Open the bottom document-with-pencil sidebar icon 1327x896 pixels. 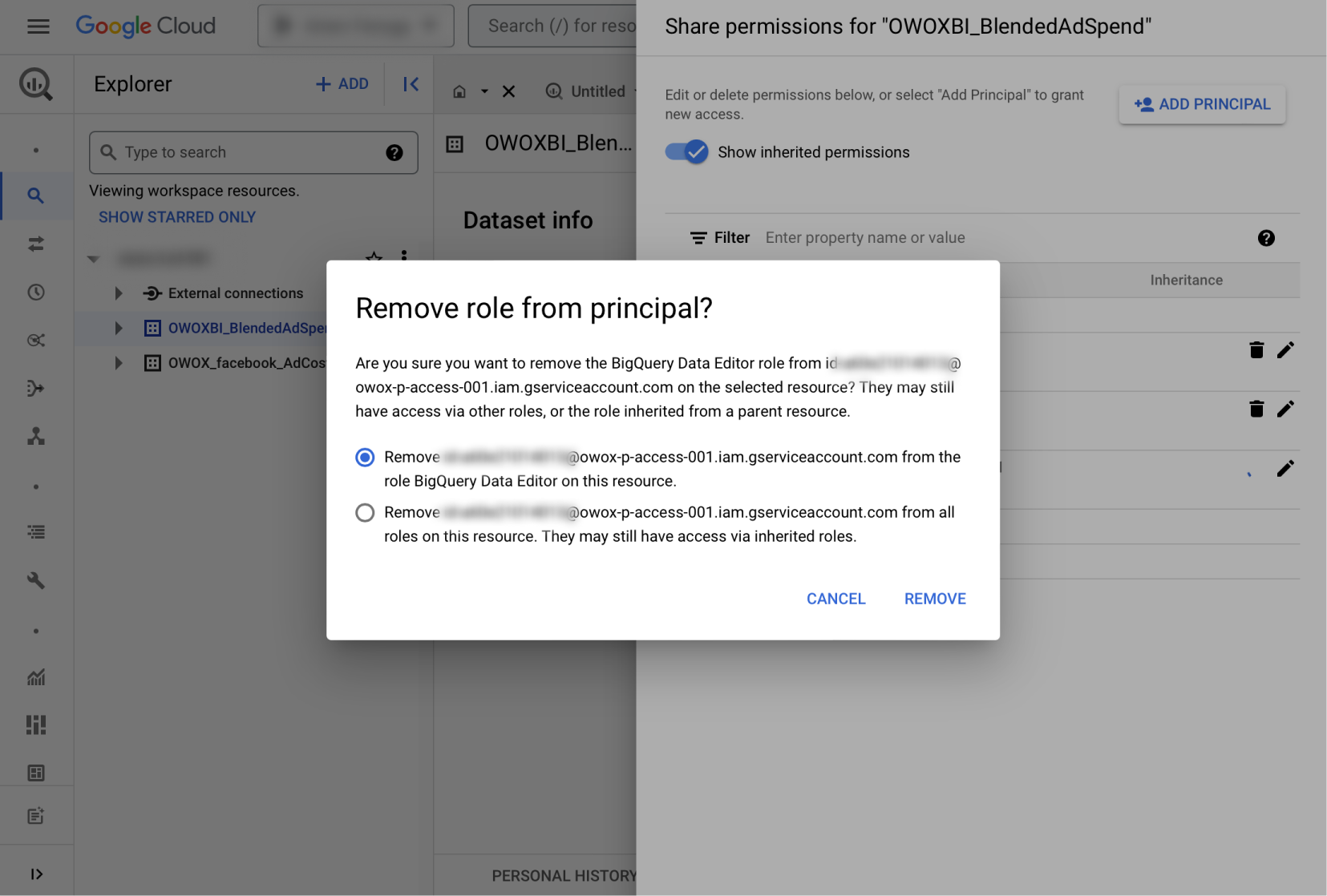pyautogui.click(x=36, y=816)
